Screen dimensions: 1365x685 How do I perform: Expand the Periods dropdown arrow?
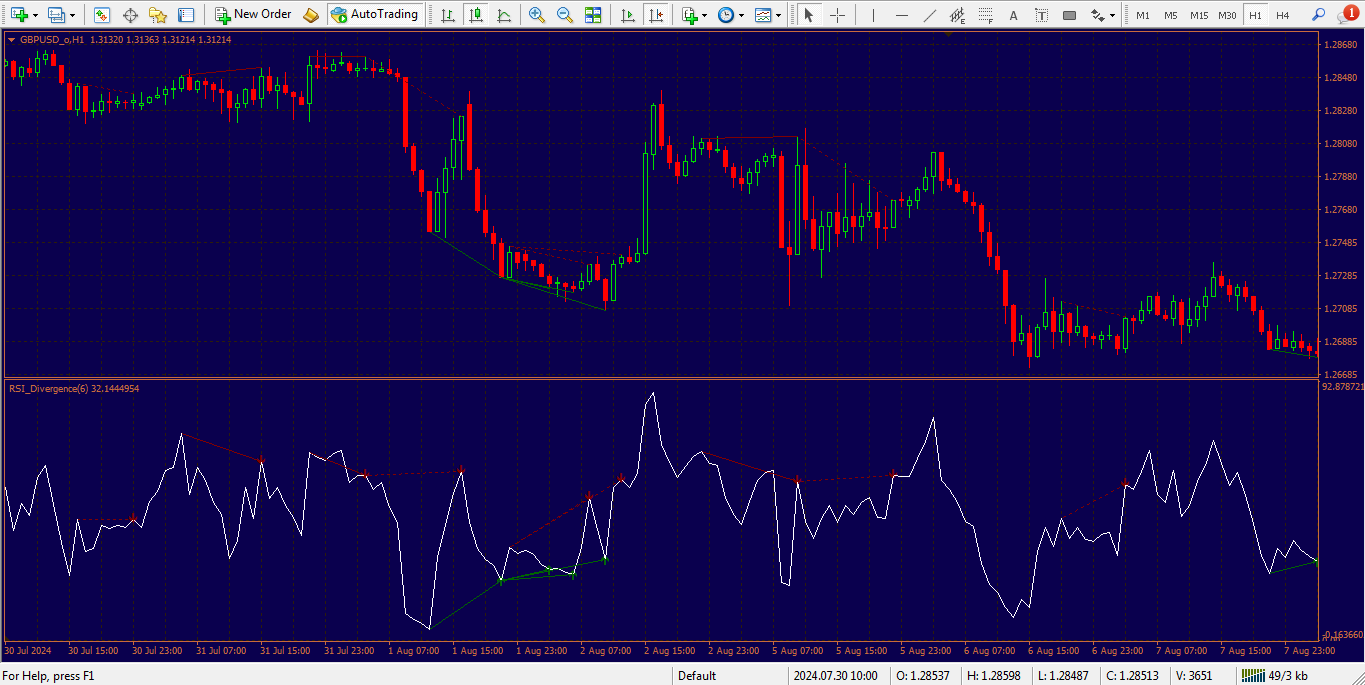click(741, 15)
